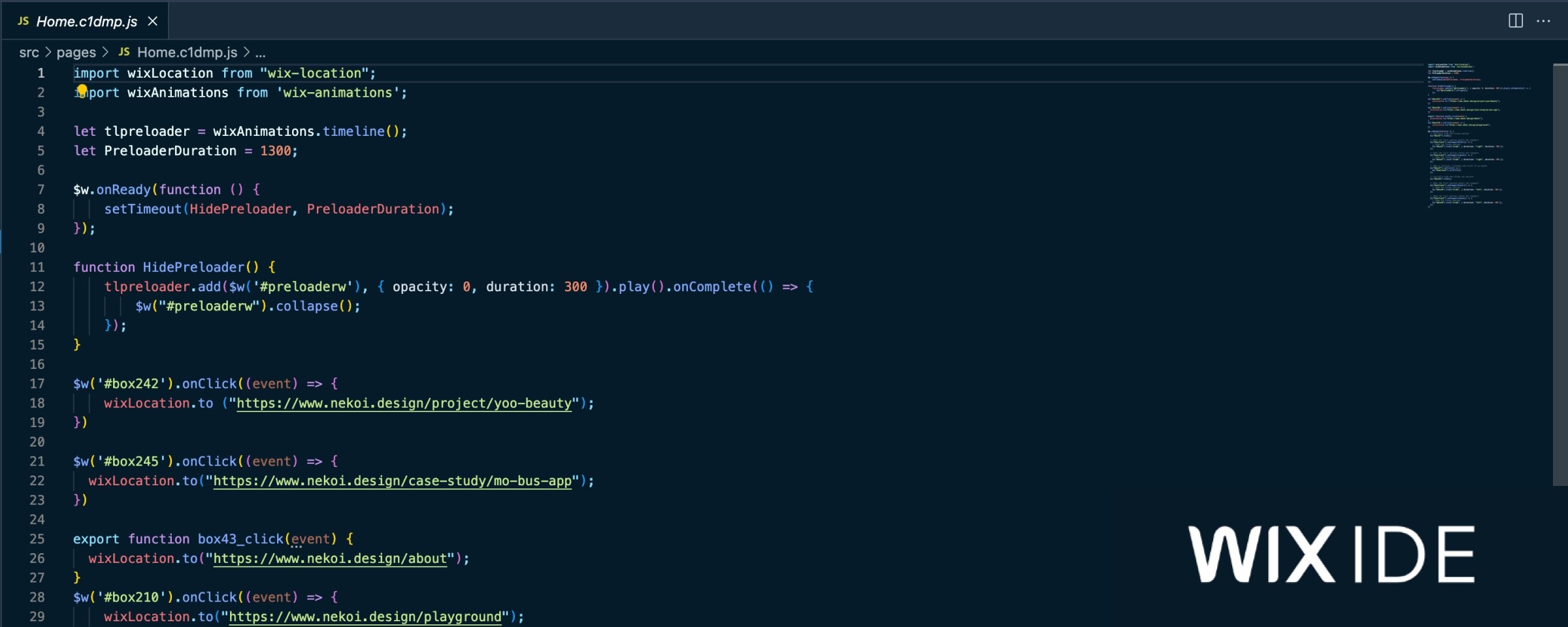This screenshot has height=627, width=1568.
Task: Click the vertical scrollbar thumb
Action: (x=1560, y=274)
